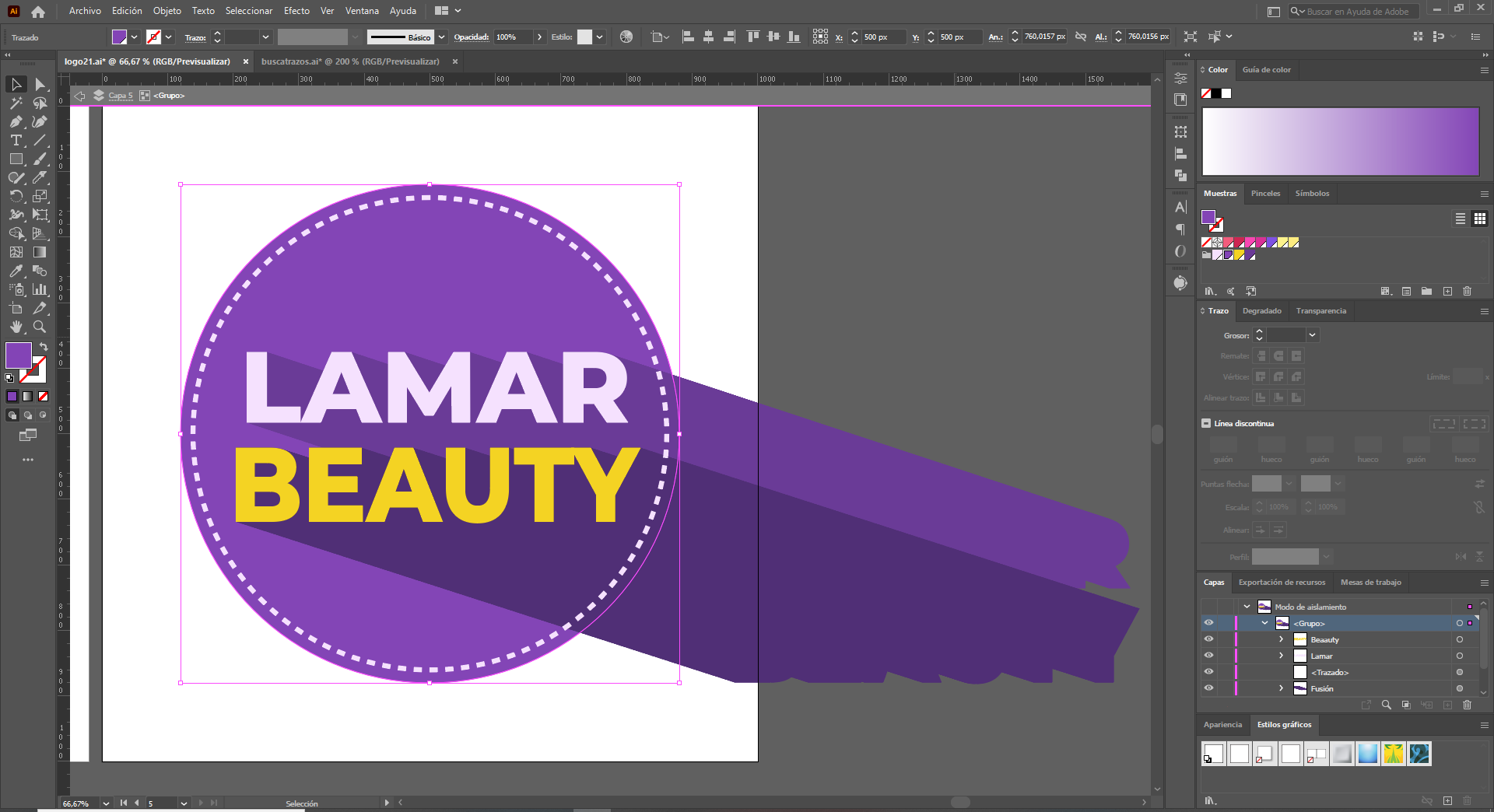Swap fill and stroke colors

44,346
